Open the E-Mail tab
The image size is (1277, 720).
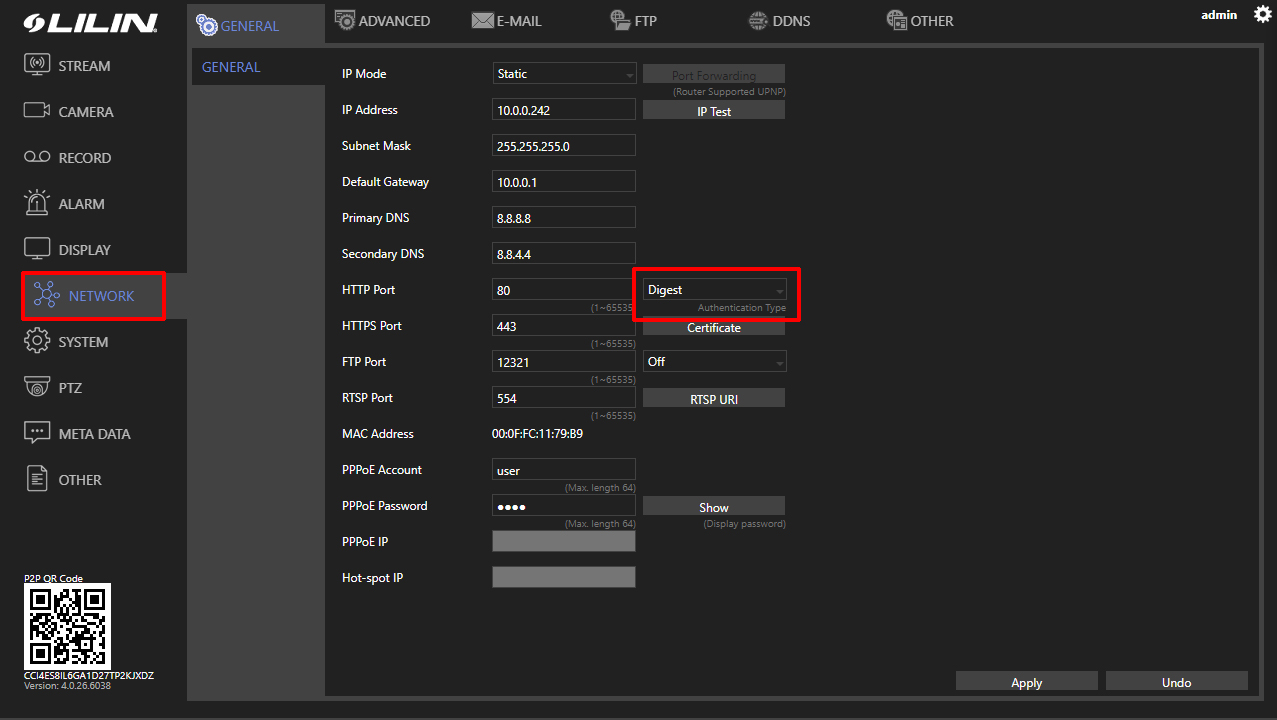click(x=508, y=21)
